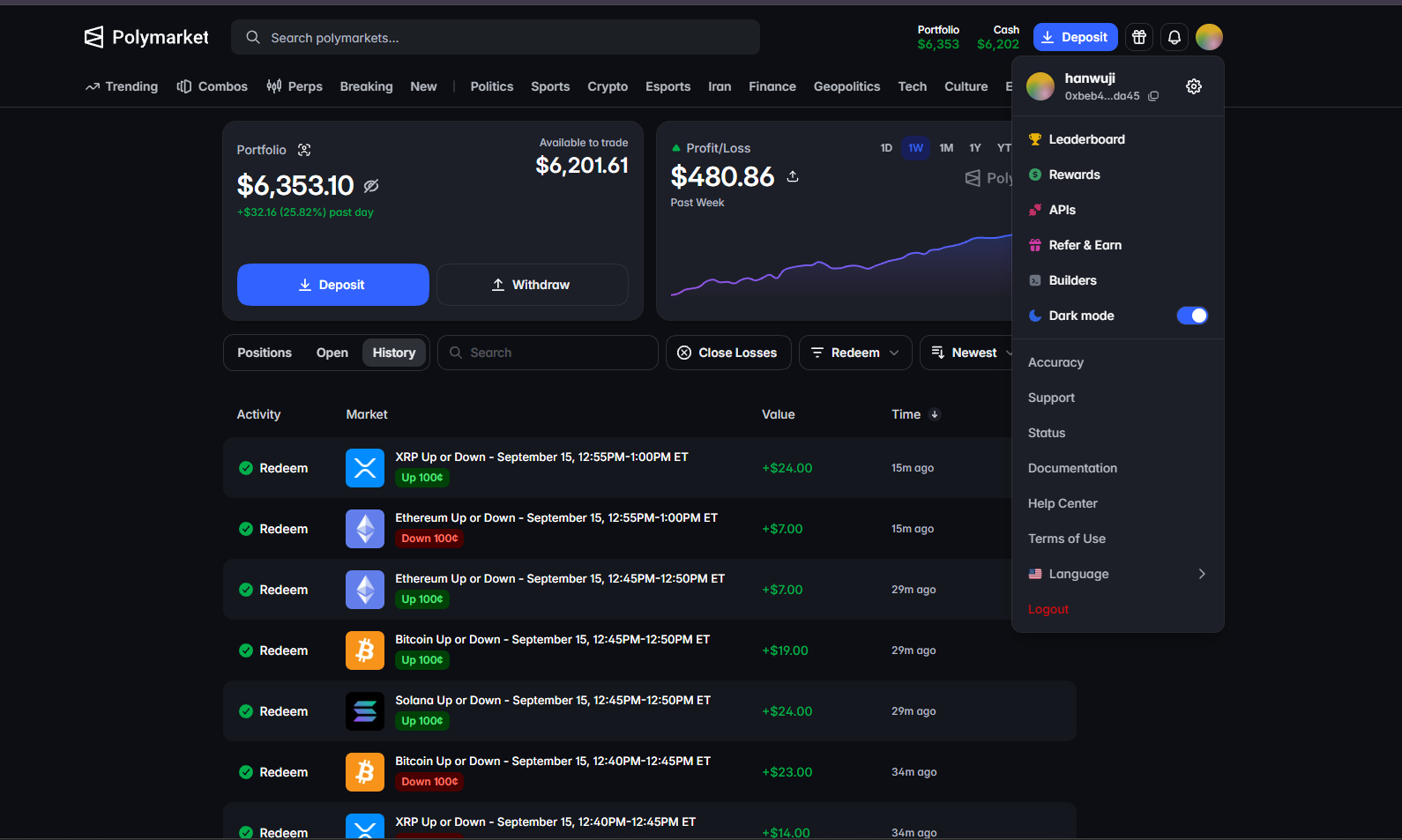Click the Search polymarkets field
The width and height of the screenshot is (1402, 840).
pyautogui.click(x=496, y=37)
